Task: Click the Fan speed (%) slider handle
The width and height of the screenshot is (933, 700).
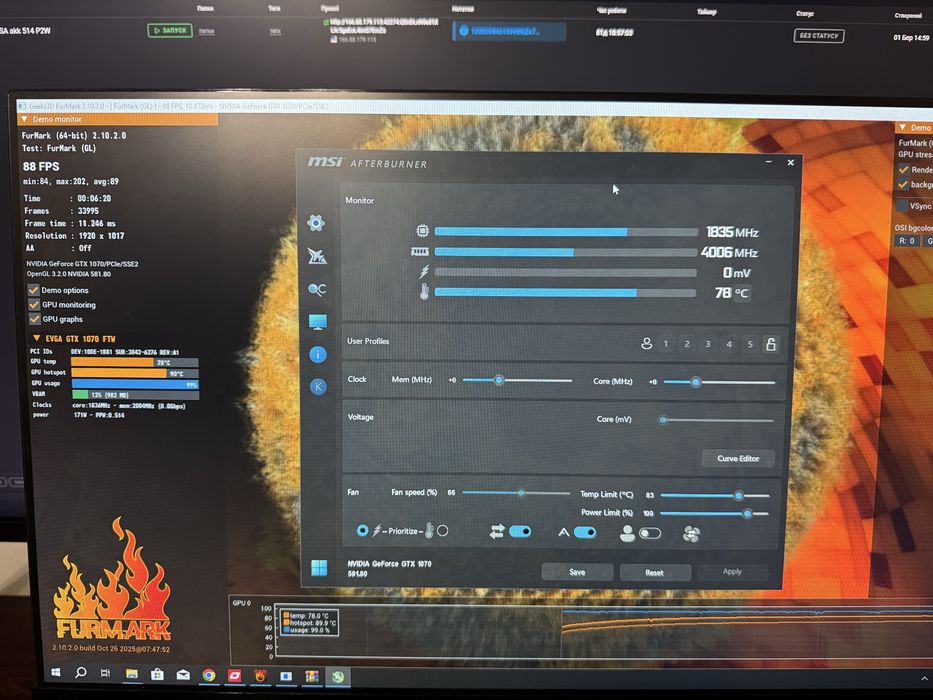Action: tap(521, 493)
